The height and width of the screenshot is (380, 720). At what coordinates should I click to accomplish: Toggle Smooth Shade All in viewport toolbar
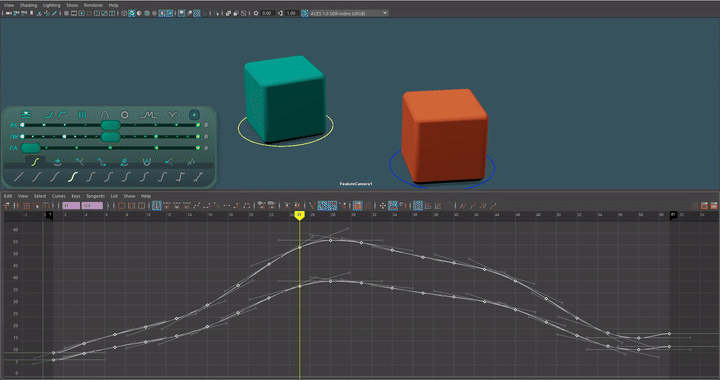(x=132, y=13)
